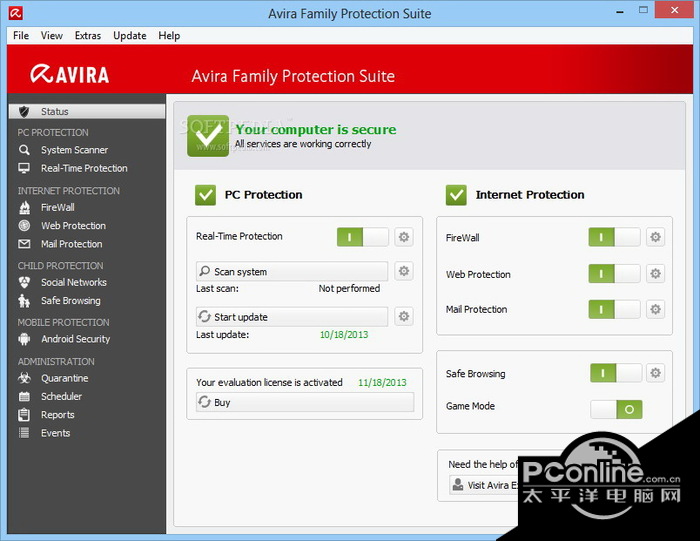The height and width of the screenshot is (541, 700).
Task: Open Real-Time Protection settings gear
Action: click(404, 237)
